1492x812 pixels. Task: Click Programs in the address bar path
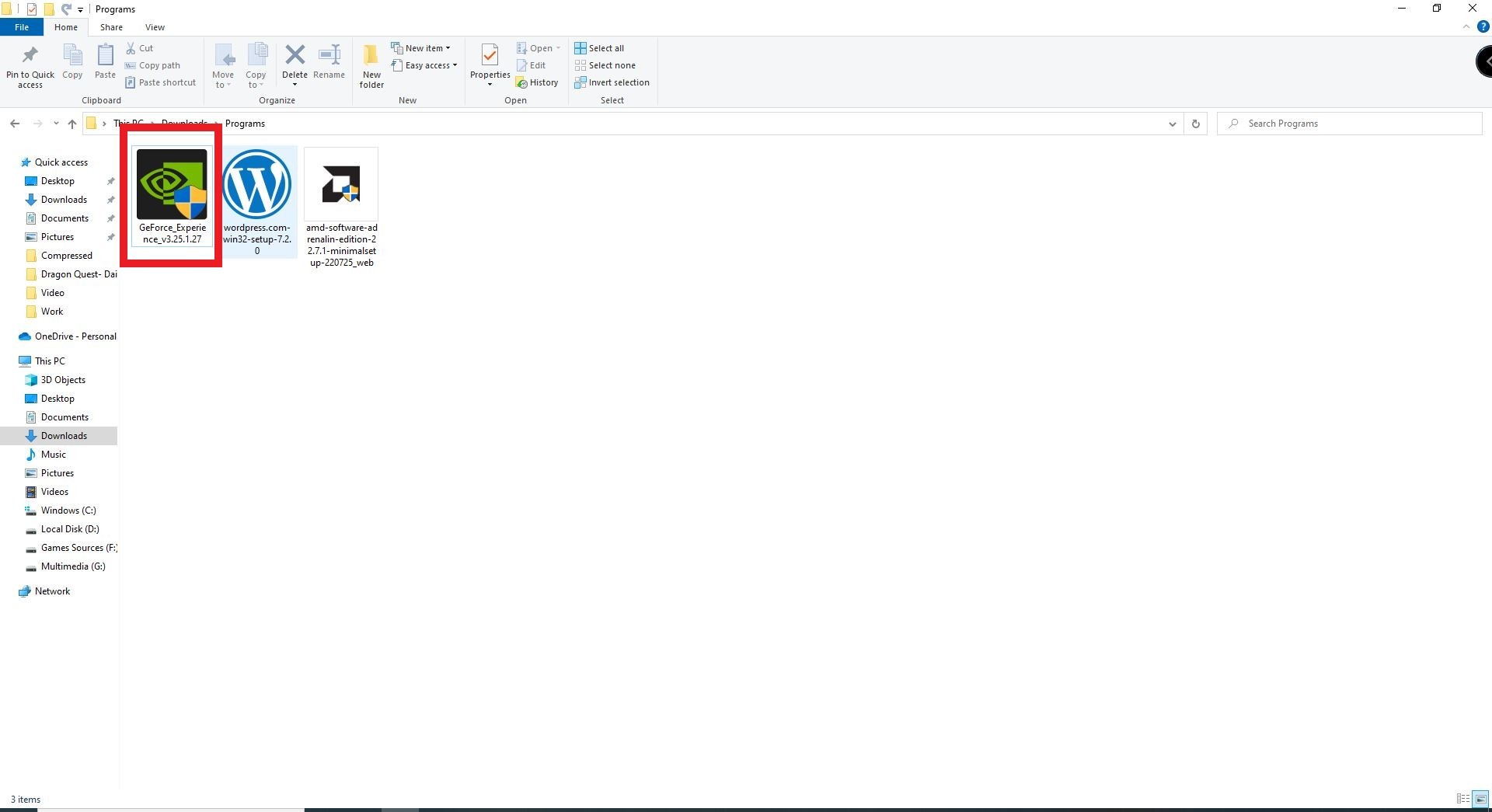tap(245, 124)
